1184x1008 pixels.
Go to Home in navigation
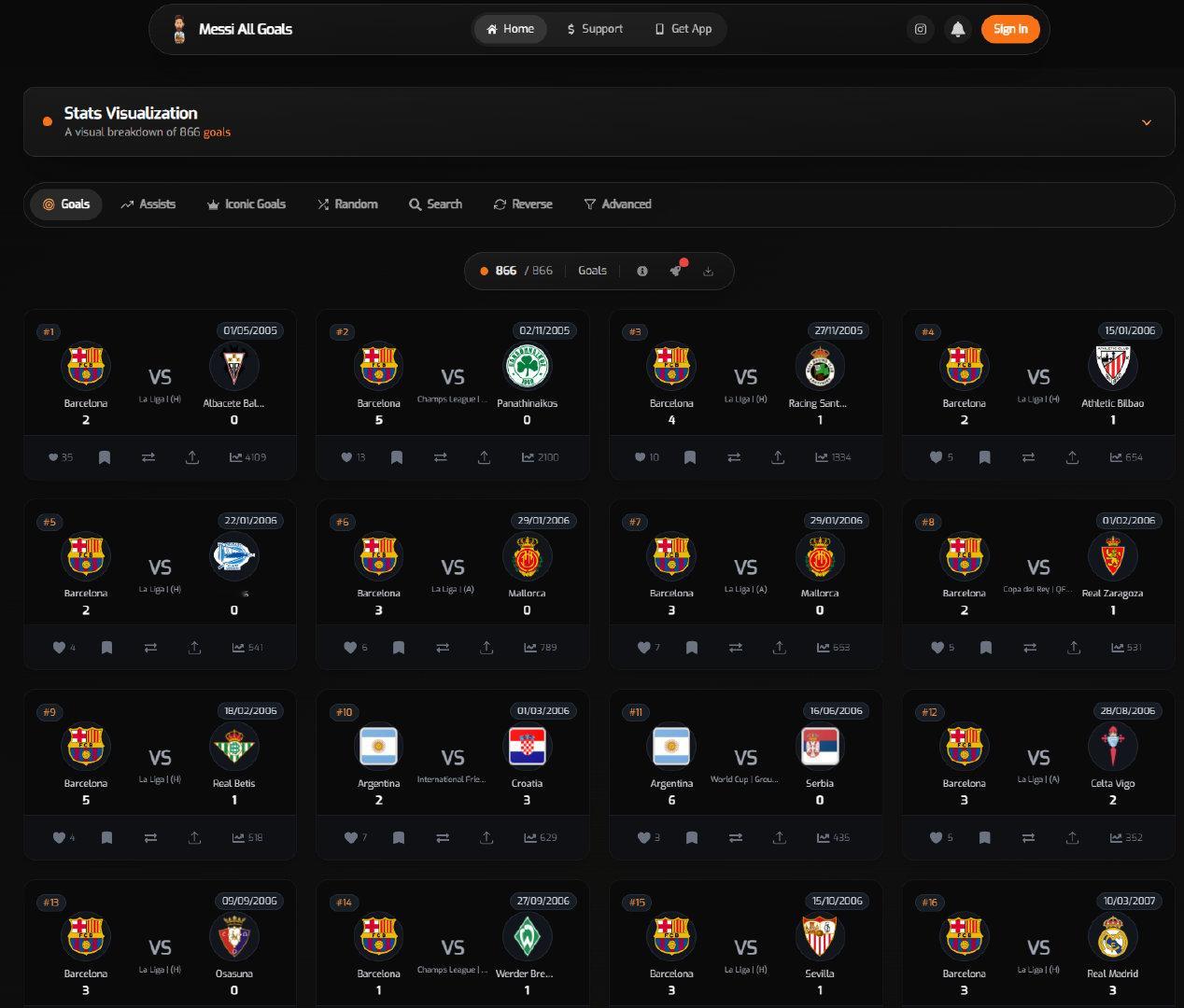[x=511, y=29]
